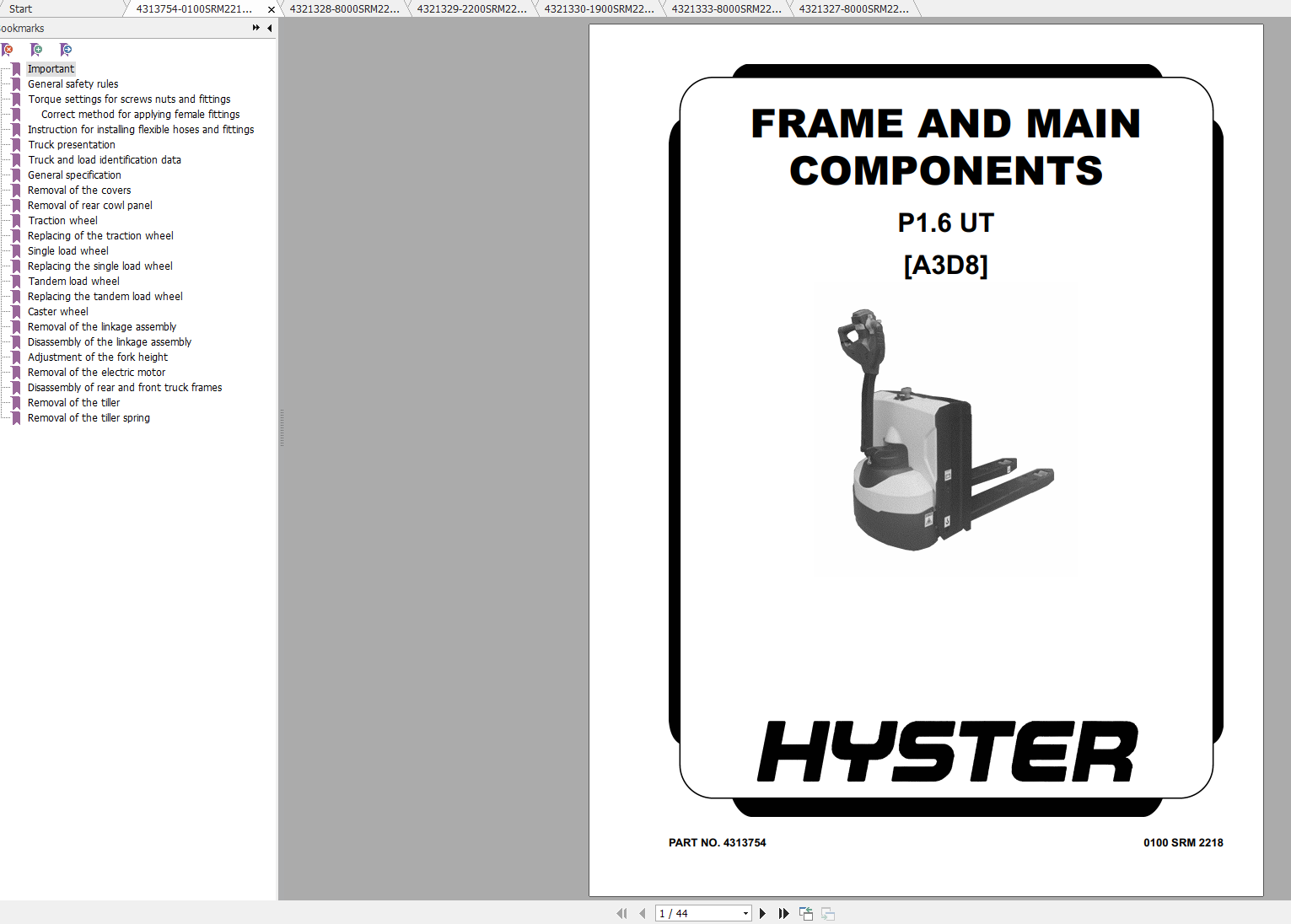Screen dimensions: 1291x924
Task: Go back to the previous view
Action: tap(805, 913)
